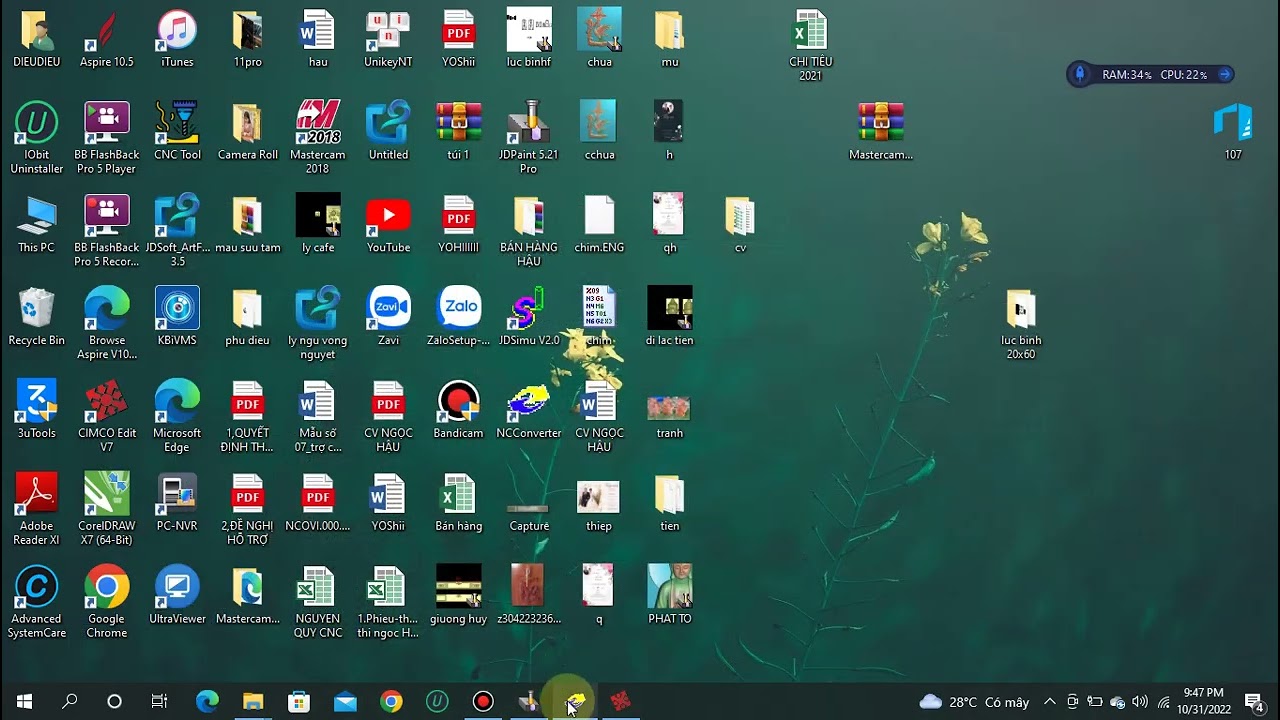Open JDPaint 5.21 Pro shortcut
The width and height of the screenshot is (1280, 720).
point(529,138)
